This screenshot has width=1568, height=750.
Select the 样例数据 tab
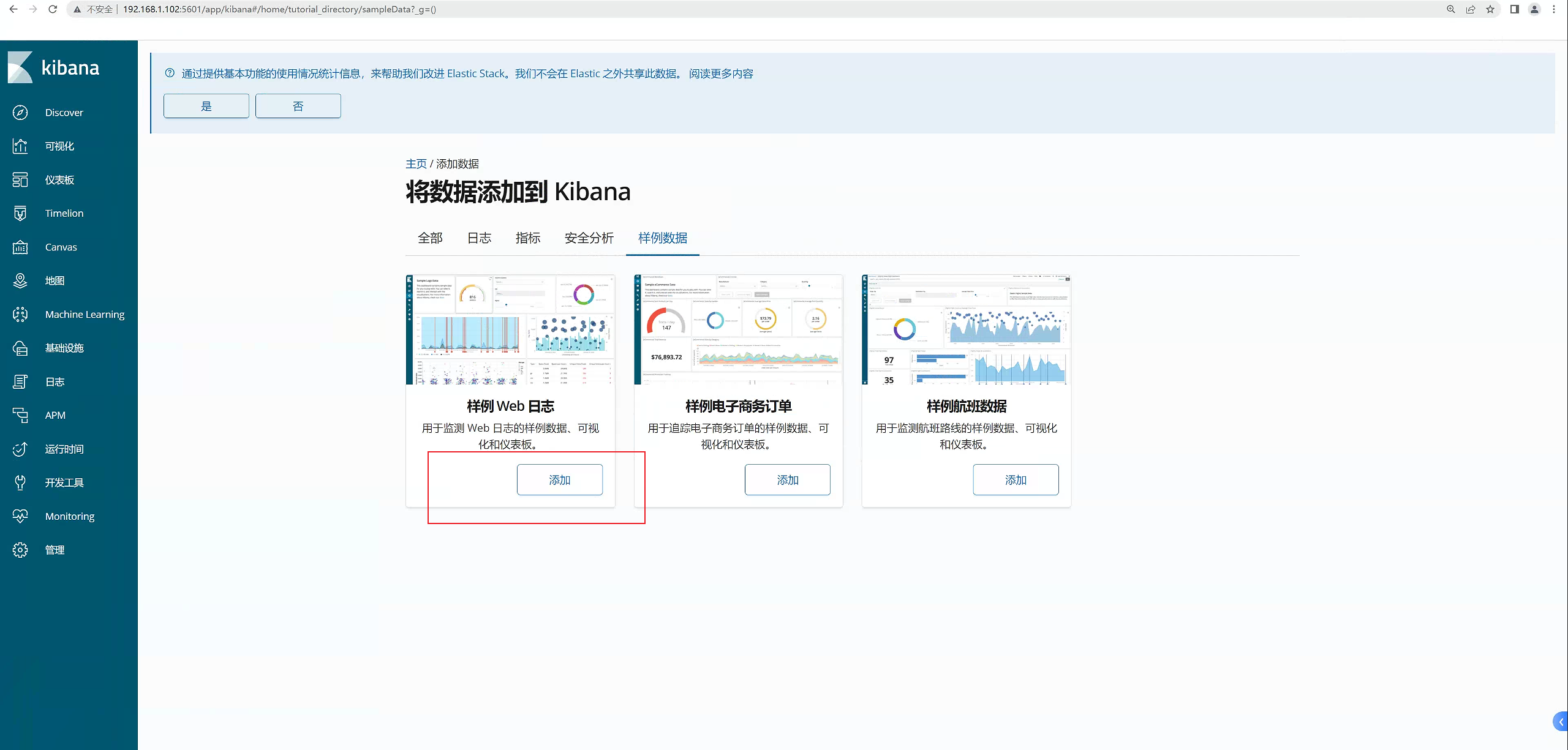click(x=663, y=238)
